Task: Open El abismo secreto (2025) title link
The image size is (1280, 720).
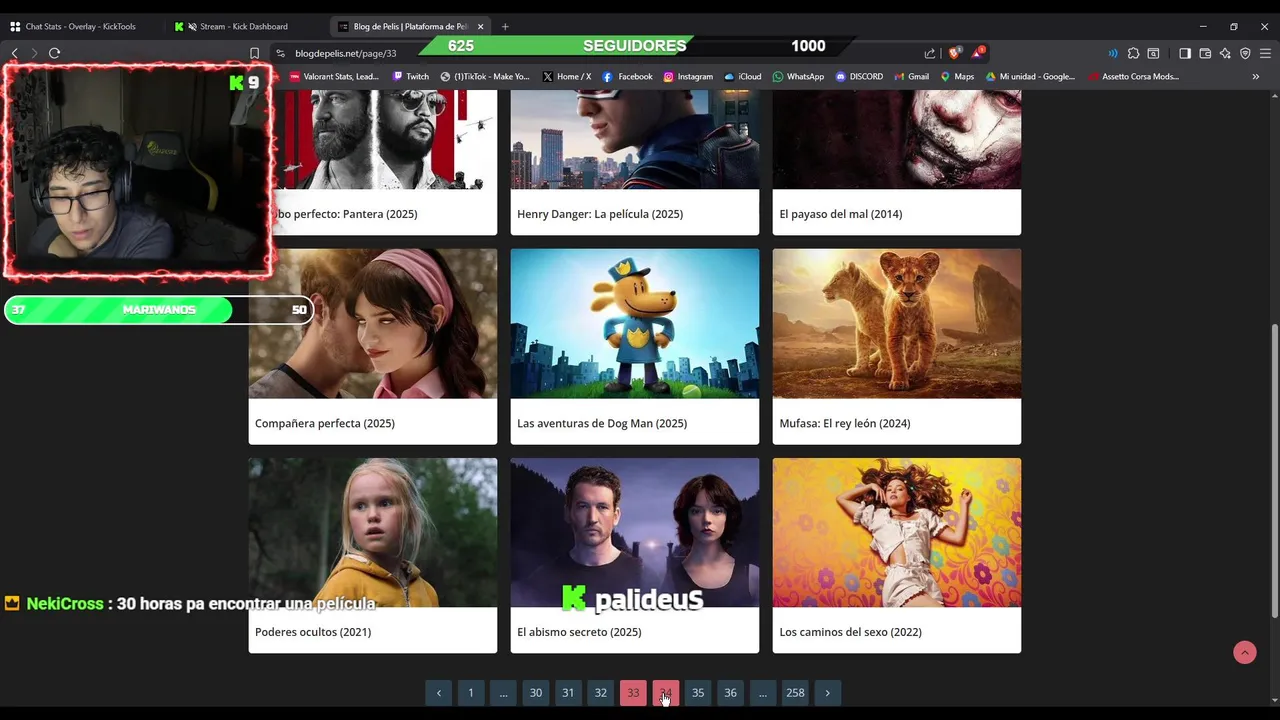Action: click(x=579, y=632)
